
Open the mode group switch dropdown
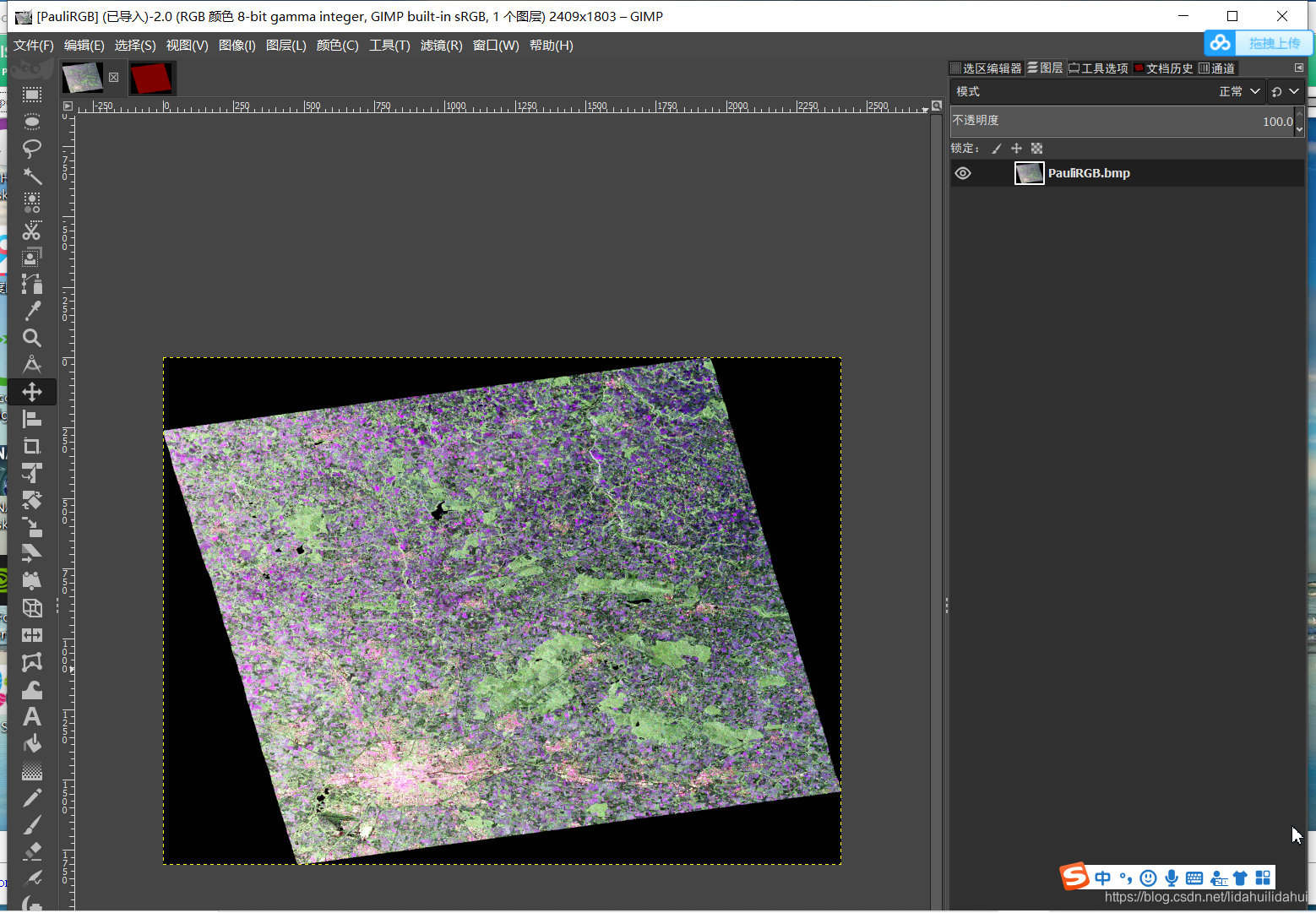pos(1285,91)
